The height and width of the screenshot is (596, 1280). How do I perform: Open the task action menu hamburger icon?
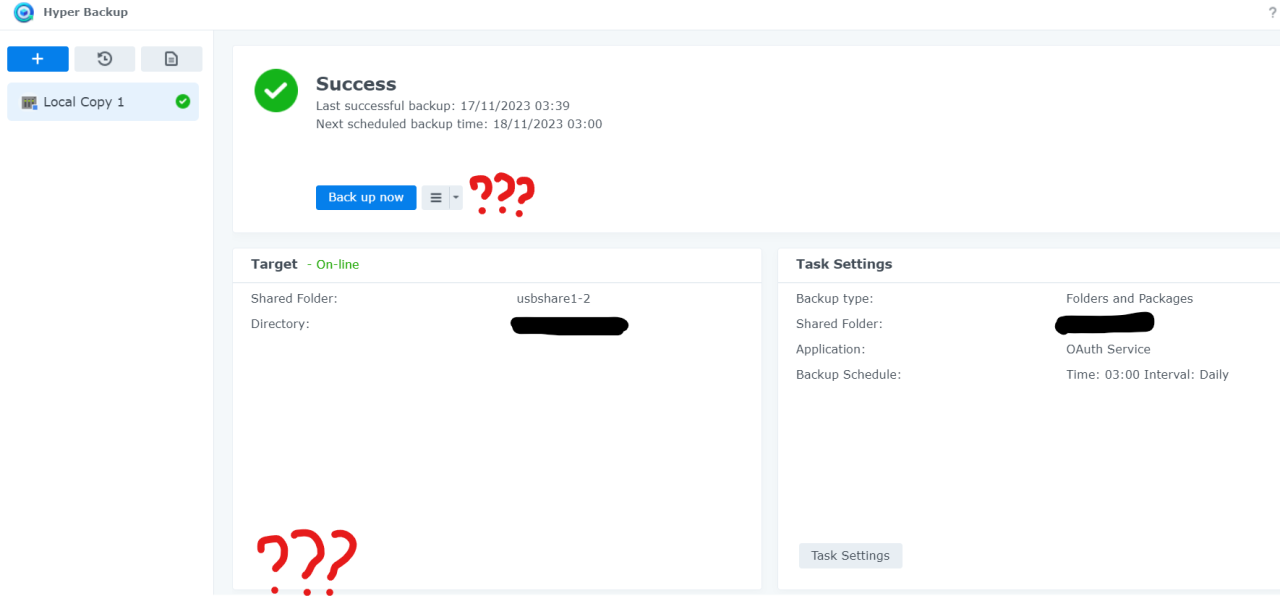pyautogui.click(x=436, y=197)
